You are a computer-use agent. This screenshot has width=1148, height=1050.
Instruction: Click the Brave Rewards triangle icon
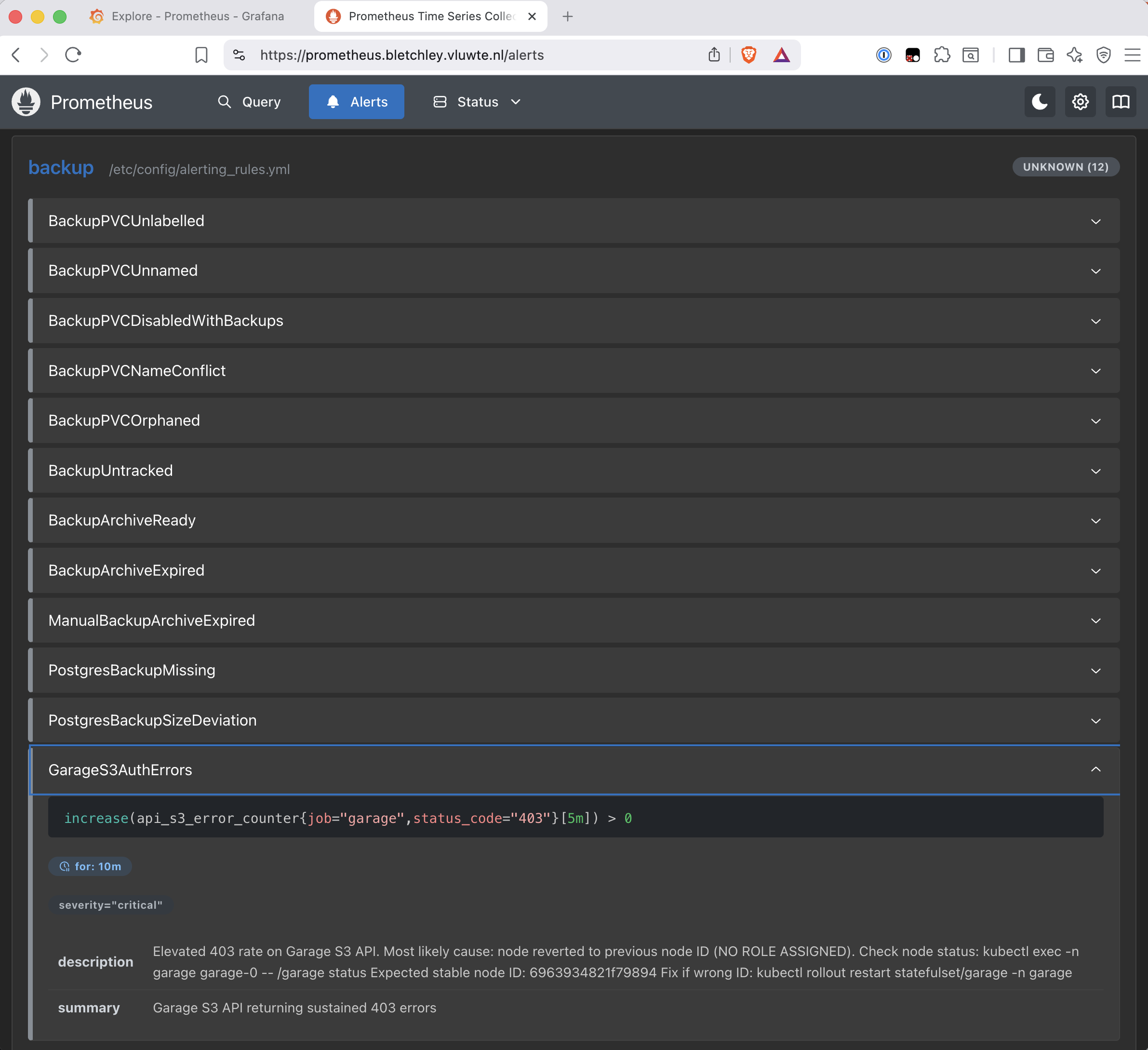[782, 55]
